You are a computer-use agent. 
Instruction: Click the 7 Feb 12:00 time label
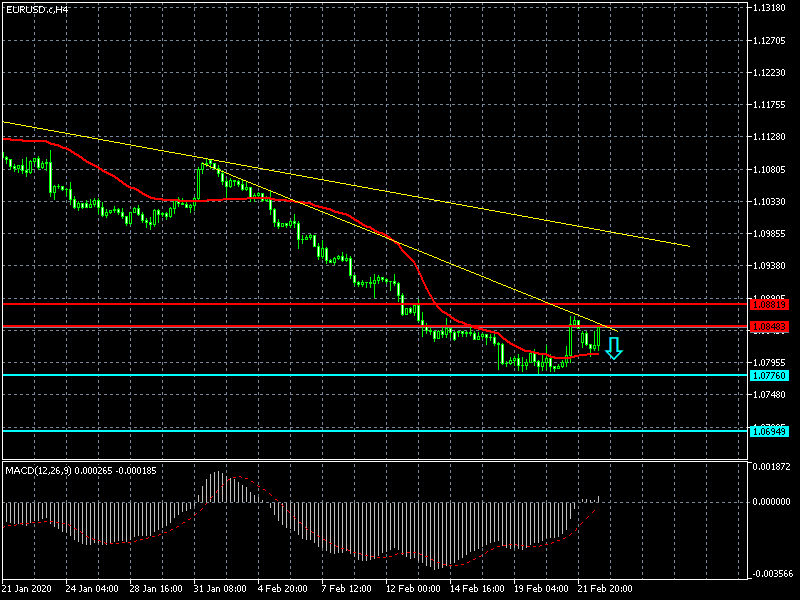349,589
